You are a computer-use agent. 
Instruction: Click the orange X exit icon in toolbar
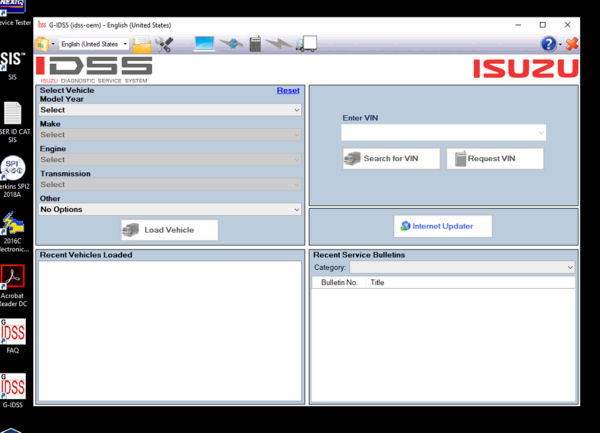coord(572,44)
